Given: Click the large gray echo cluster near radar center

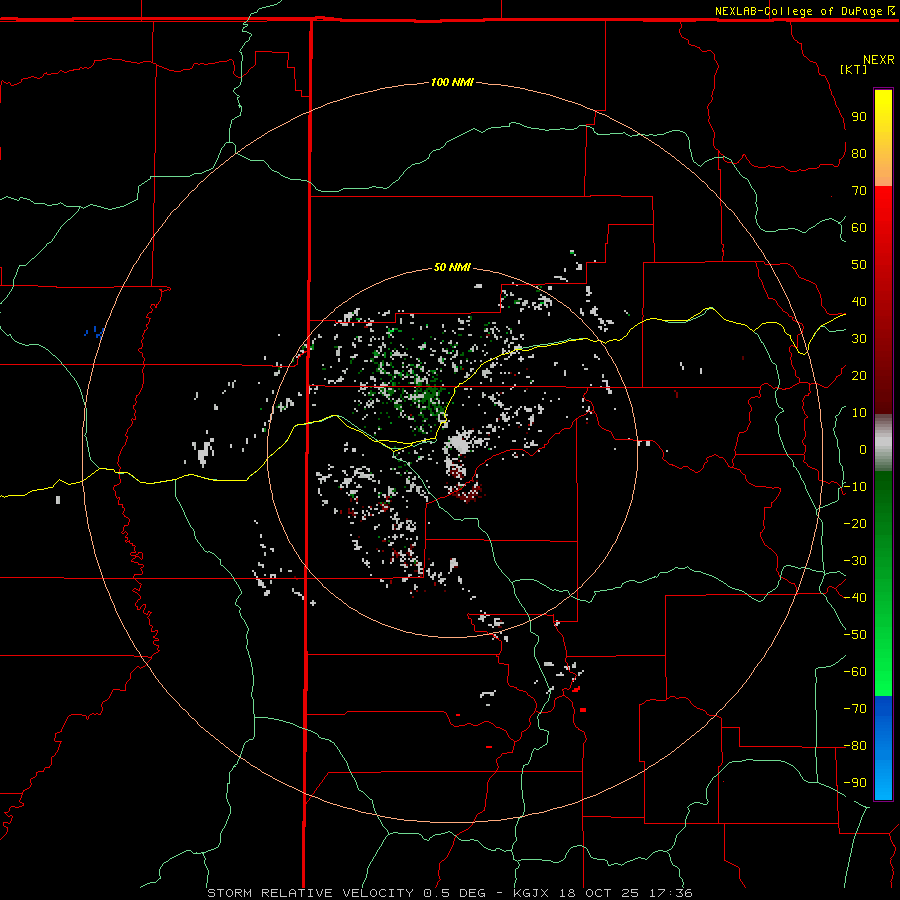Looking at the screenshot, I should click(x=459, y=443).
